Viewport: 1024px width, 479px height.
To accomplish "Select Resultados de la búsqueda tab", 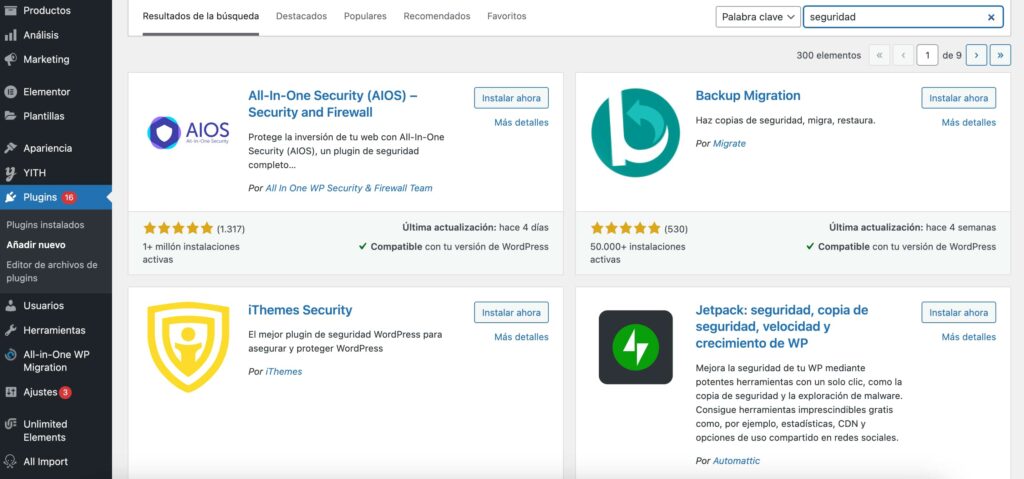I will click(200, 16).
